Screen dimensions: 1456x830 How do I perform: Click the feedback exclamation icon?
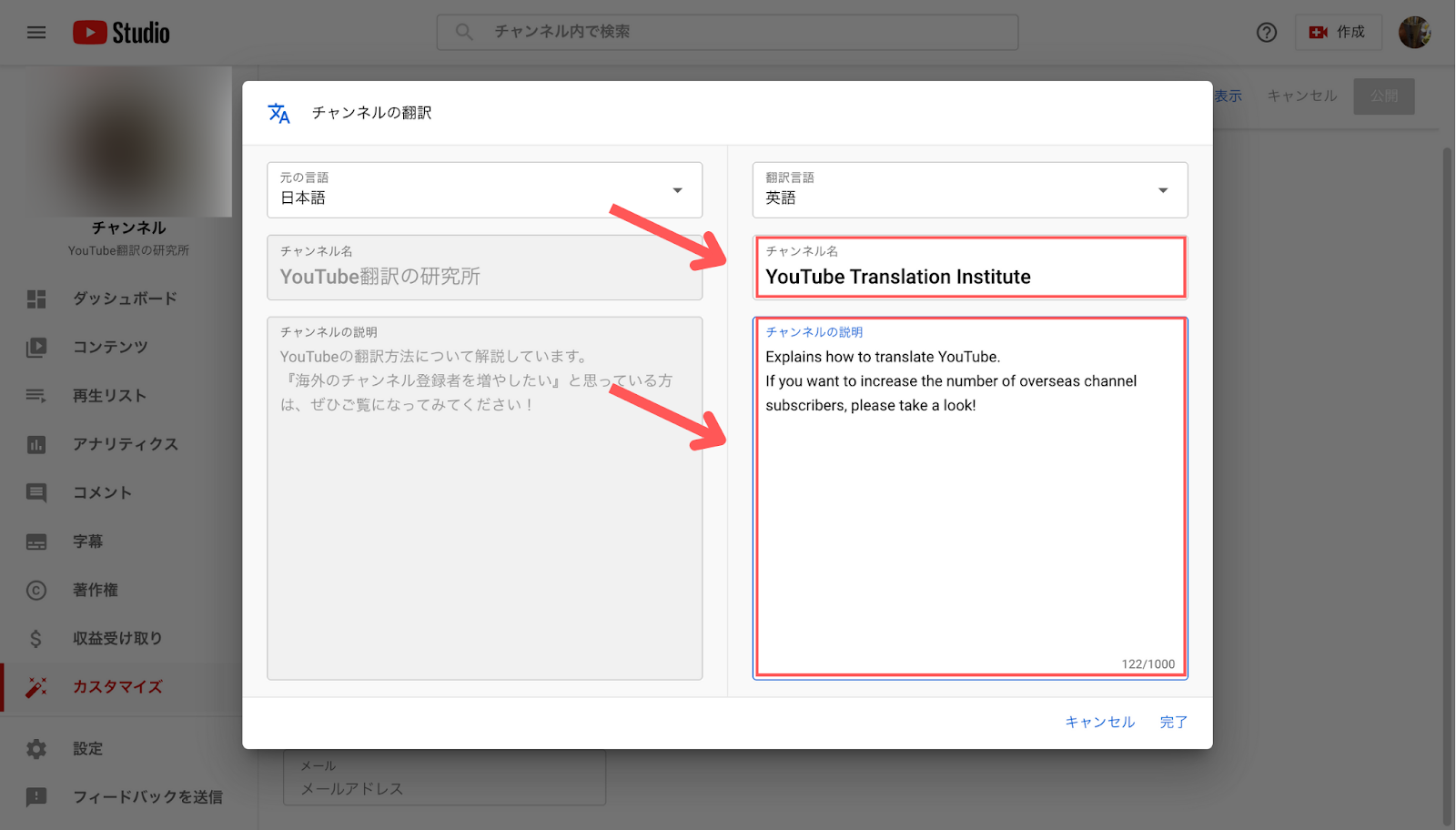coord(36,797)
